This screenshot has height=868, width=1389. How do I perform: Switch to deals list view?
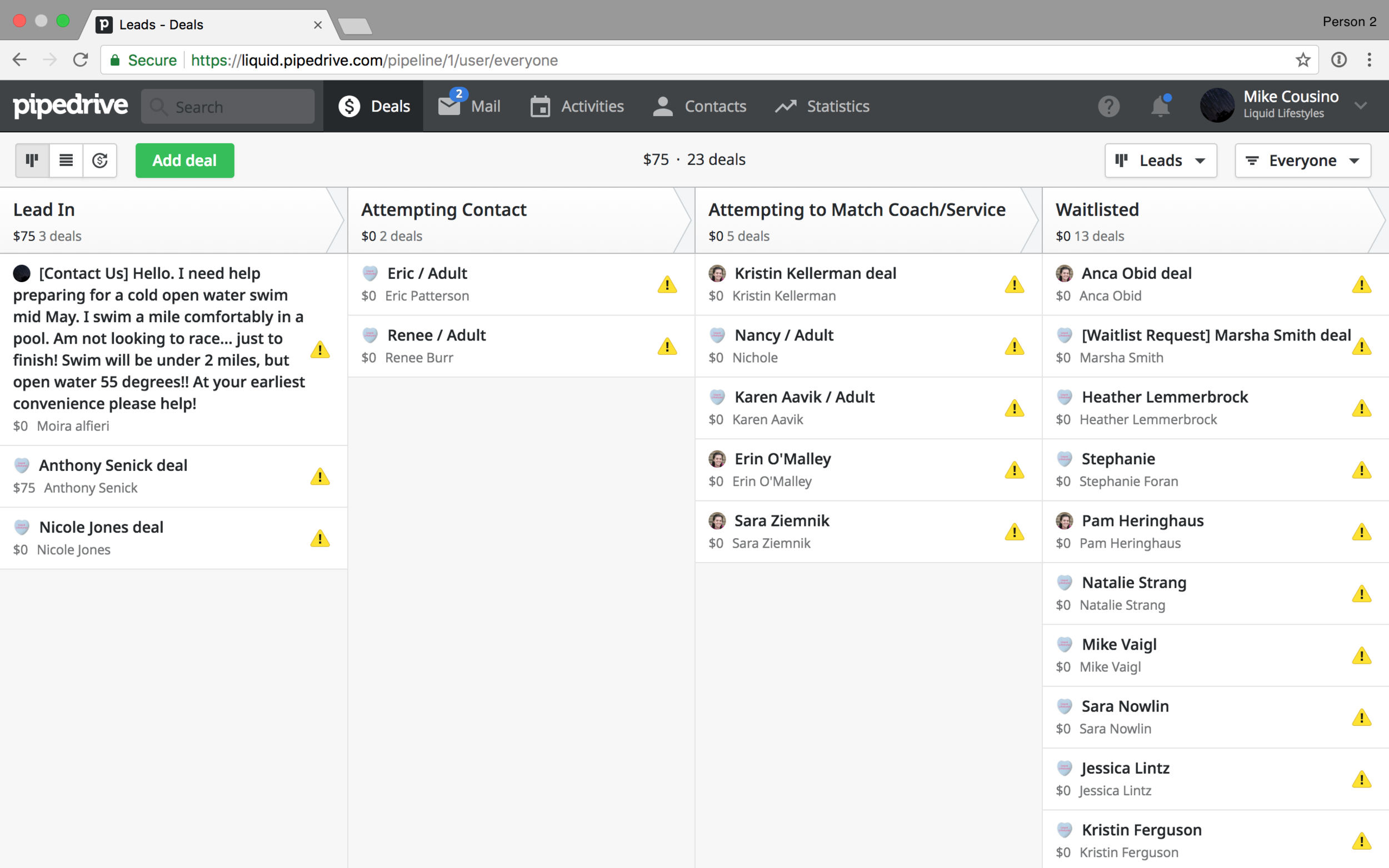(x=66, y=160)
